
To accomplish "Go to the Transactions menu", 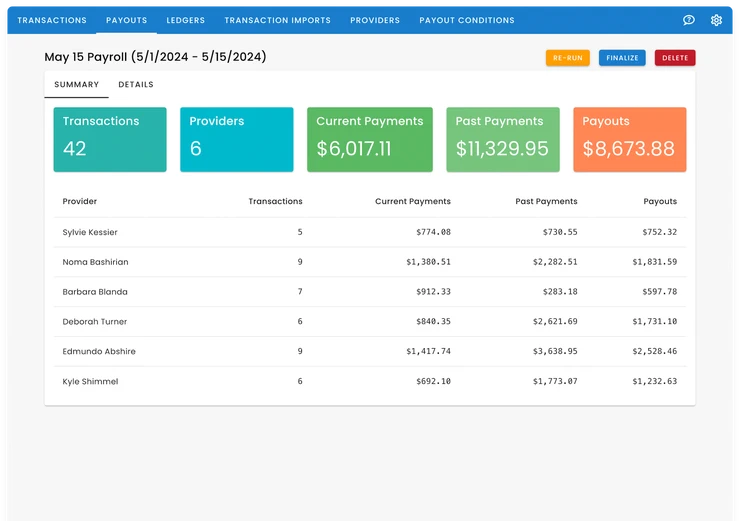I will pos(52,20).
